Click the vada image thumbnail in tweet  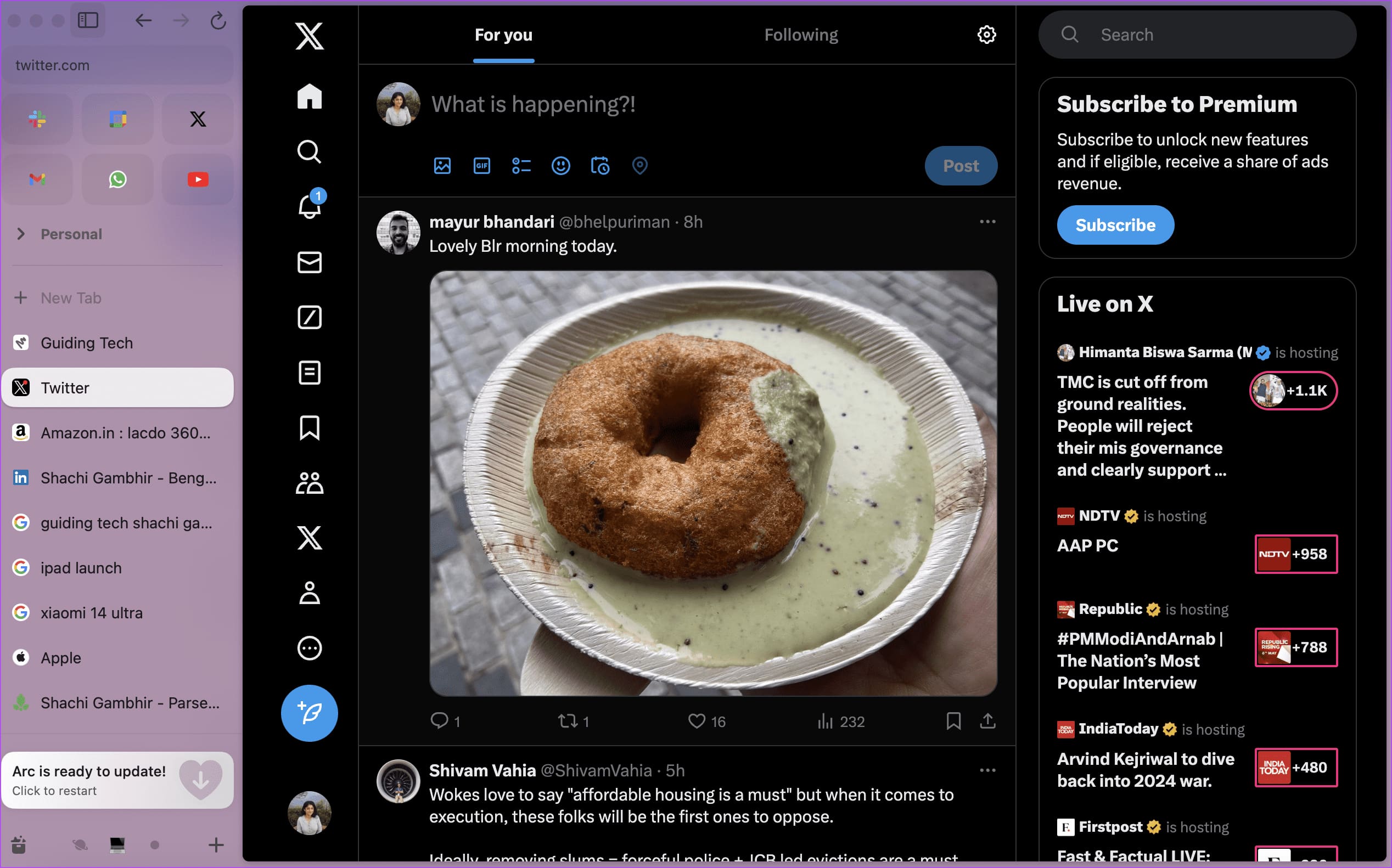point(714,483)
